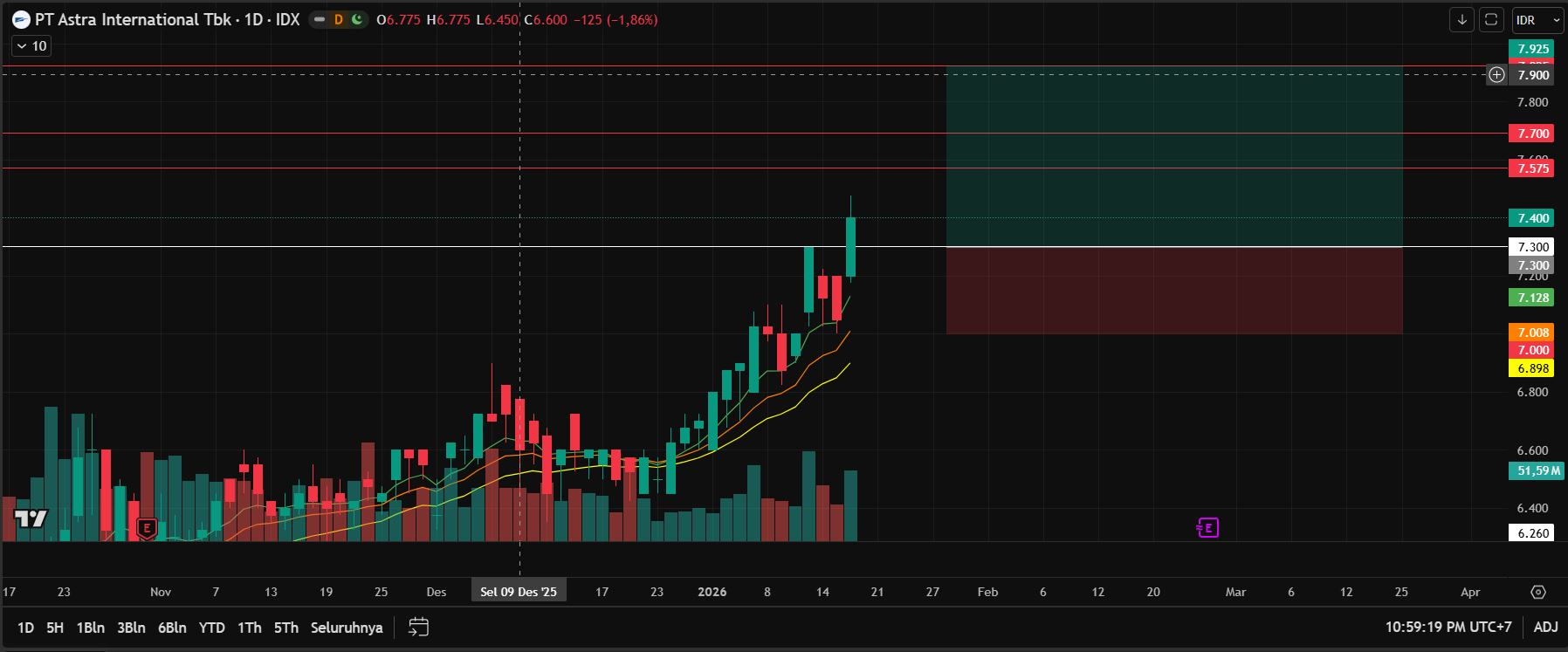Click the Mar label on time axis
Image resolution: width=1568 pixels, height=652 pixels.
coord(1235,592)
